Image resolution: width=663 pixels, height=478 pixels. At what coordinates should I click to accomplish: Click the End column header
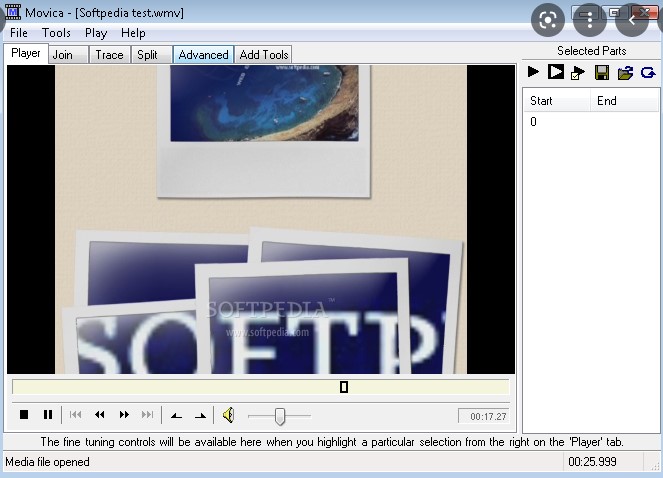pos(624,101)
